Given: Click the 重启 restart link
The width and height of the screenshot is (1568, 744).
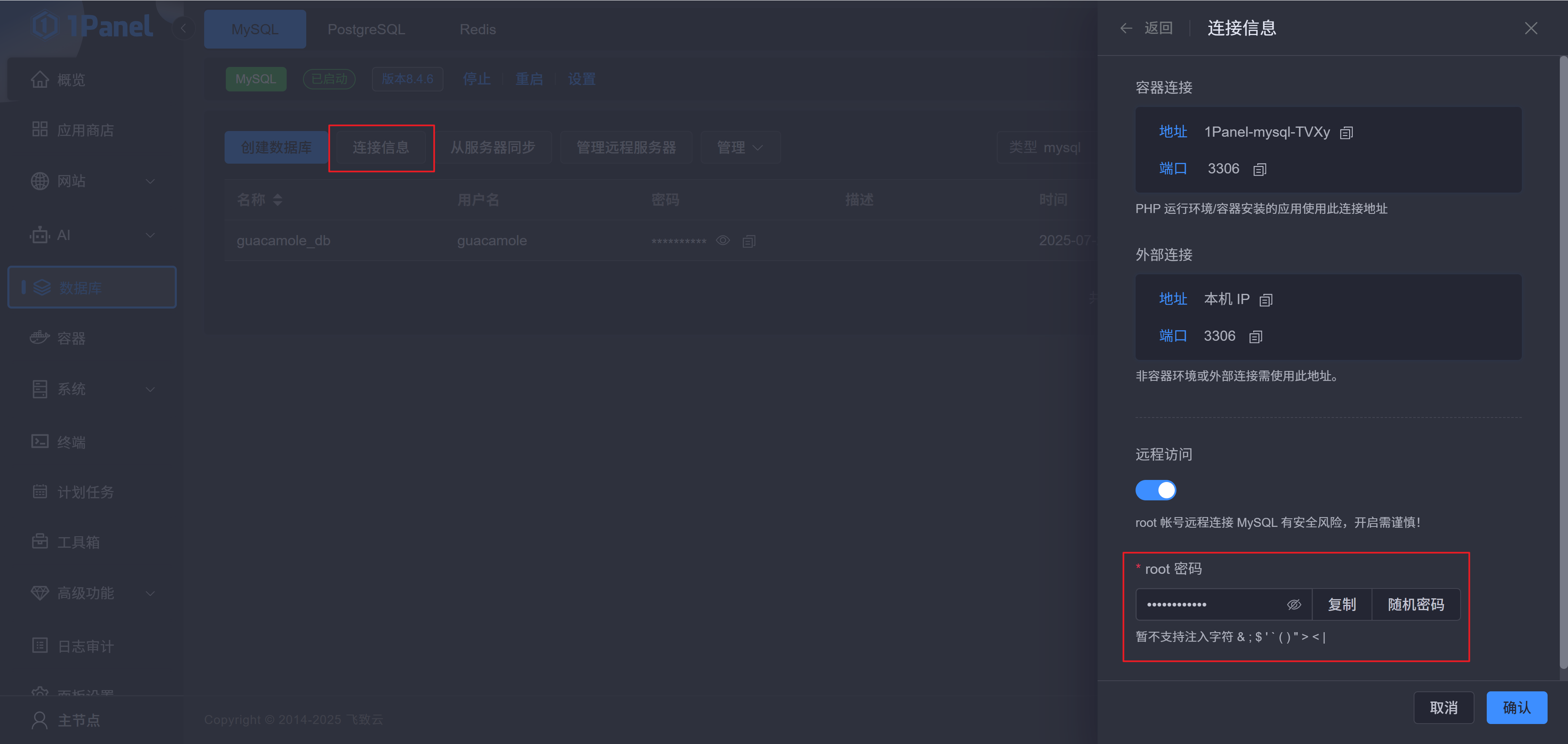Looking at the screenshot, I should [529, 79].
